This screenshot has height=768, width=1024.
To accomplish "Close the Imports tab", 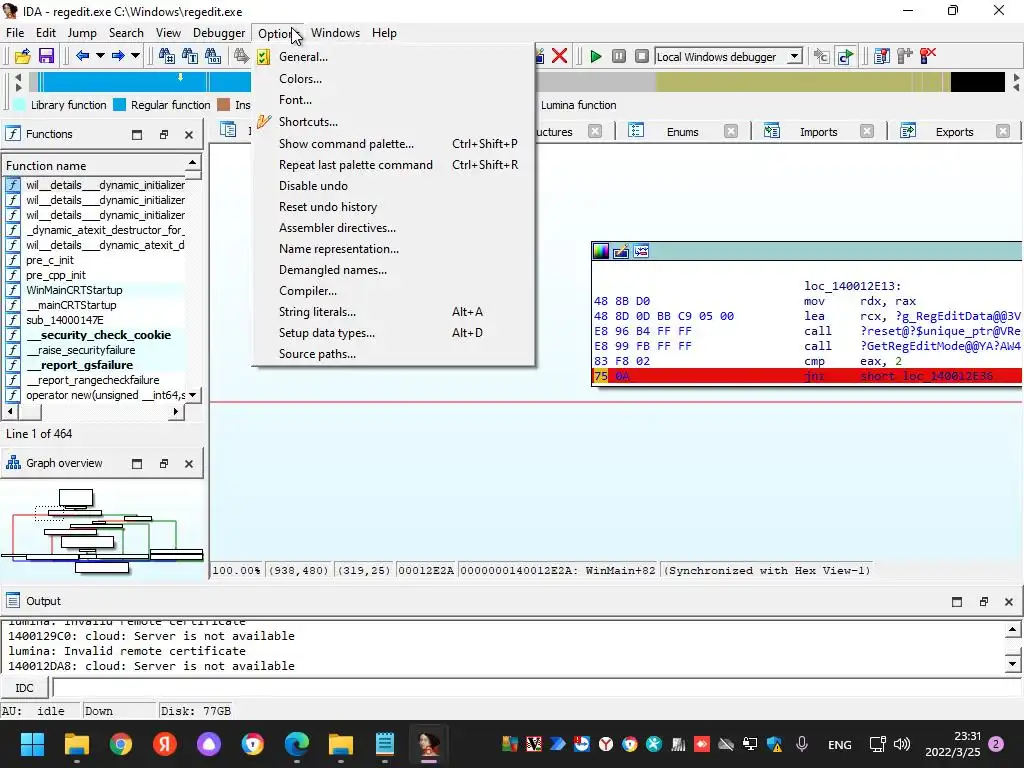I will pyautogui.click(x=867, y=131).
